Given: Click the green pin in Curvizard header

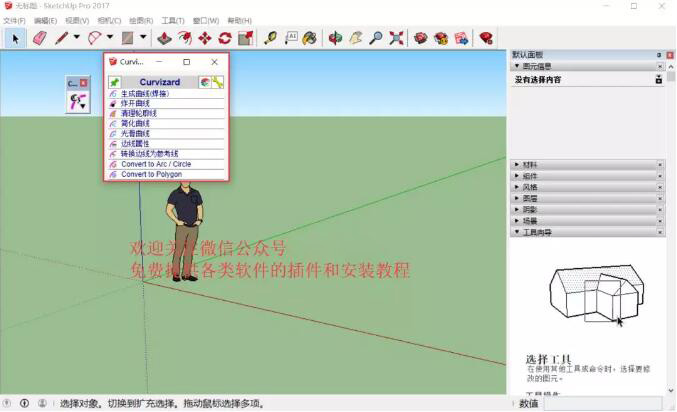Looking at the screenshot, I should tap(114, 82).
